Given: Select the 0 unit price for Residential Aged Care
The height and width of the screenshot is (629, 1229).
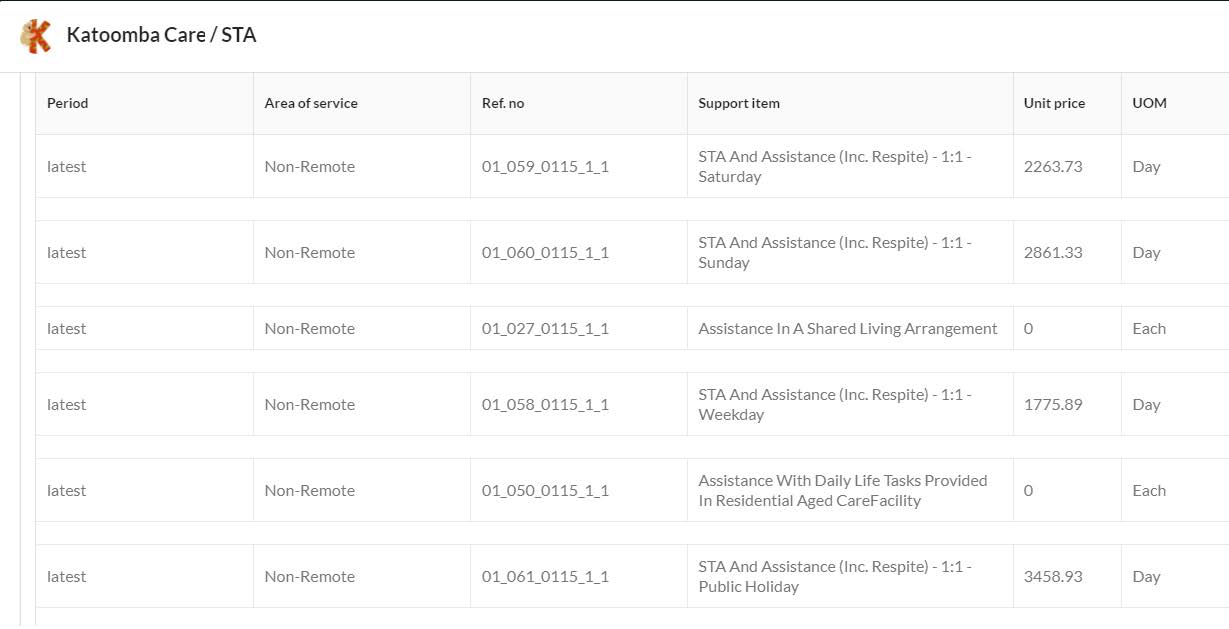Looking at the screenshot, I should point(1029,491).
